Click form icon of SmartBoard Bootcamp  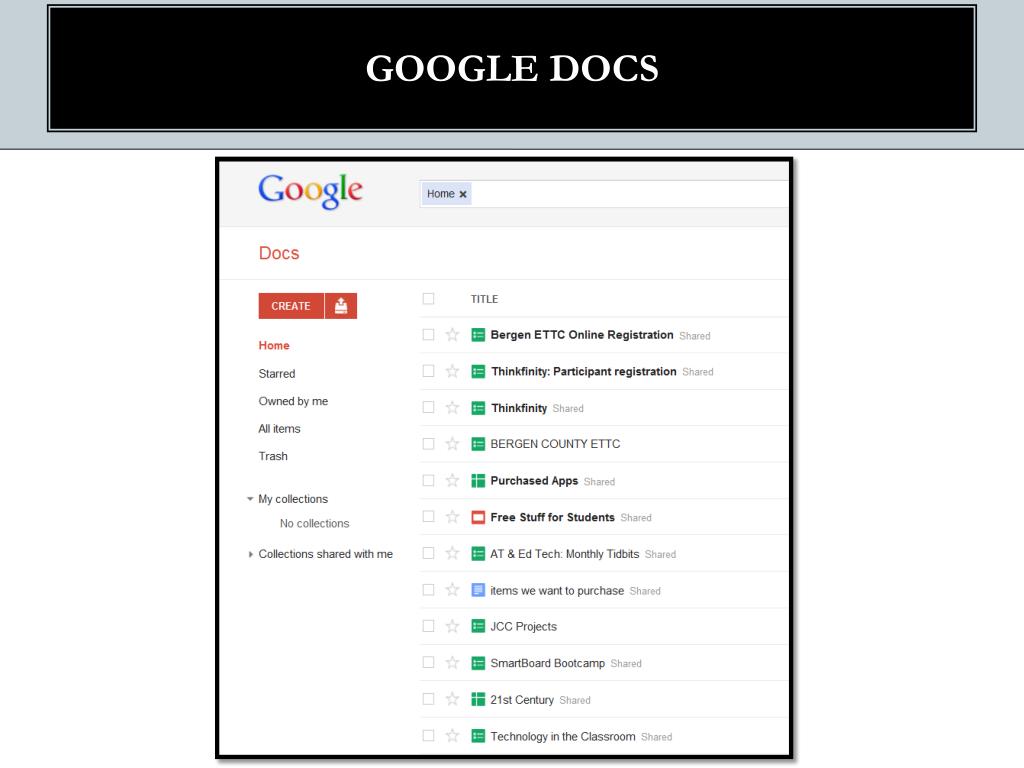tap(478, 663)
